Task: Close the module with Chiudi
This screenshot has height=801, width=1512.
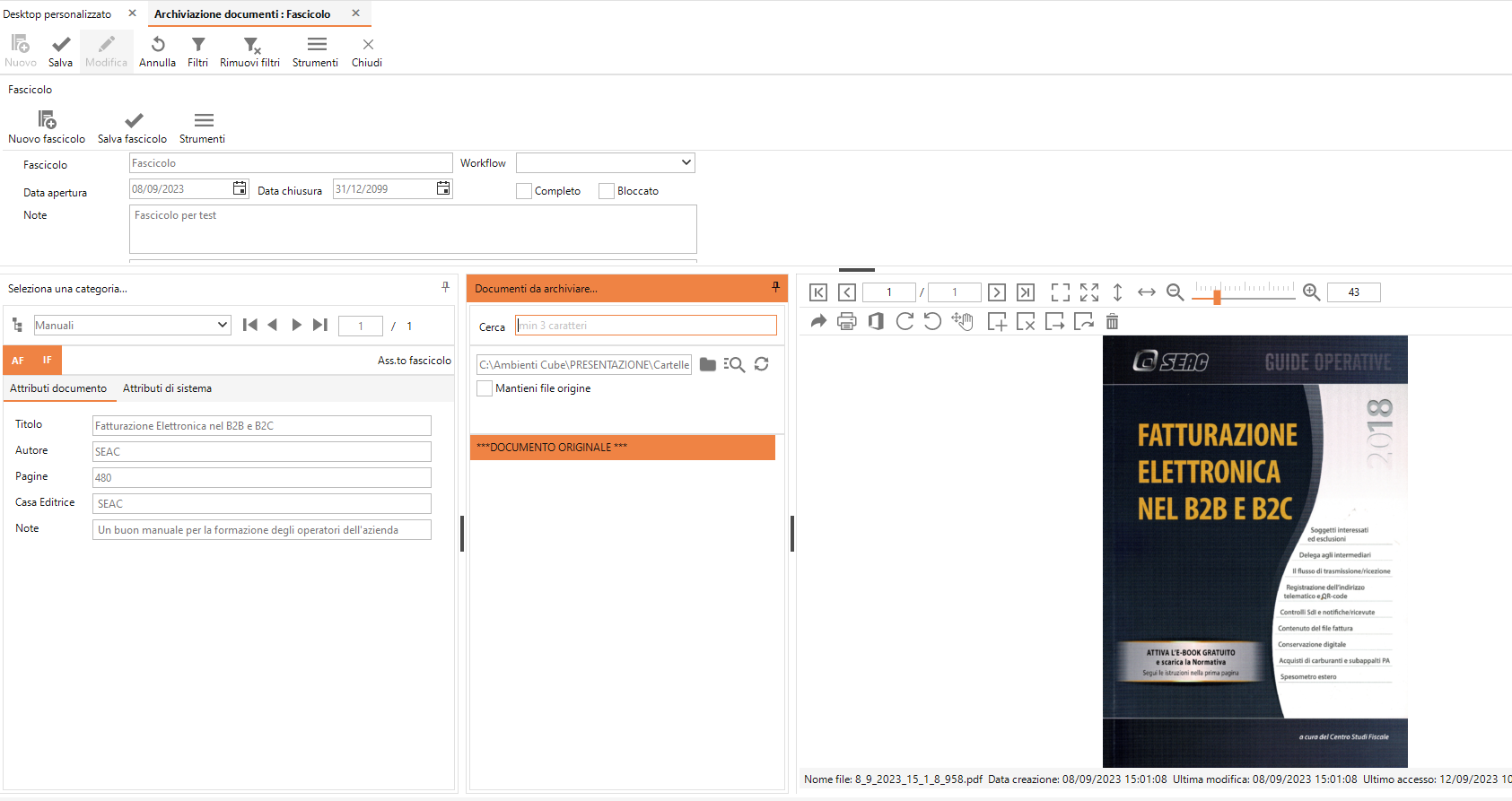Action: coord(367,51)
